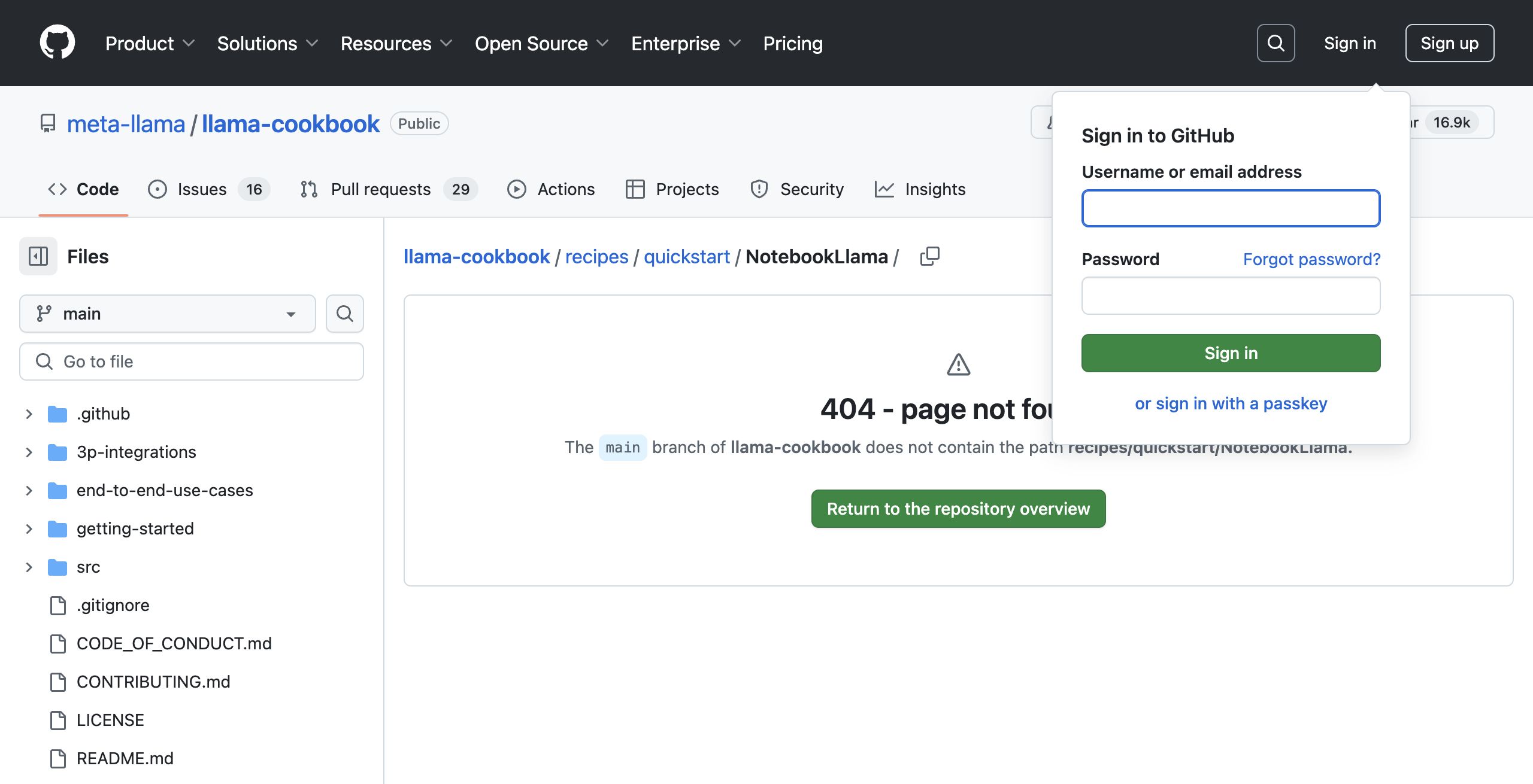This screenshot has height=784, width=1533.
Task: Collapse the file tree side panel
Action: [38, 256]
